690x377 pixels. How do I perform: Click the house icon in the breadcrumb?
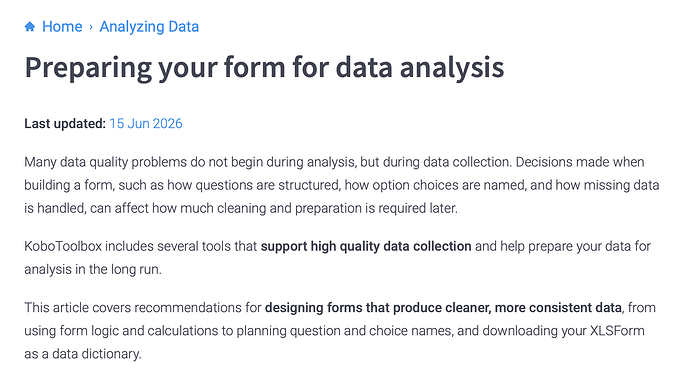30,26
